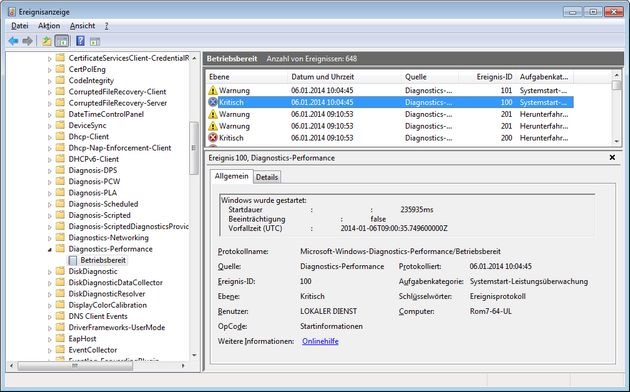The height and width of the screenshot is (392, 630).
Task: Click the DiskDiagnostic folder icon
Action: pyautogui.click(x=60, y=272)
